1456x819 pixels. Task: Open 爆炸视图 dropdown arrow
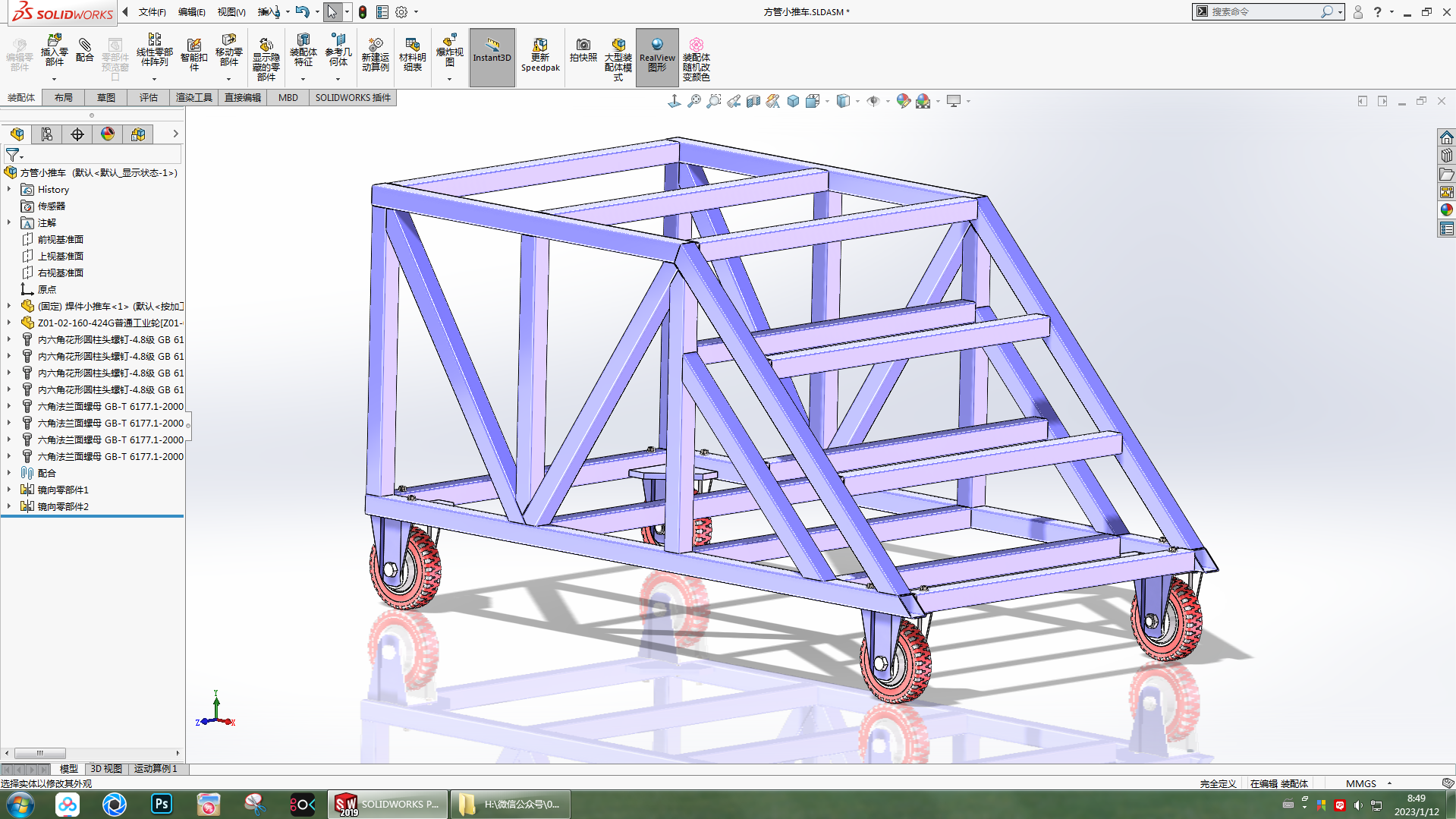(x=449, y=79)
